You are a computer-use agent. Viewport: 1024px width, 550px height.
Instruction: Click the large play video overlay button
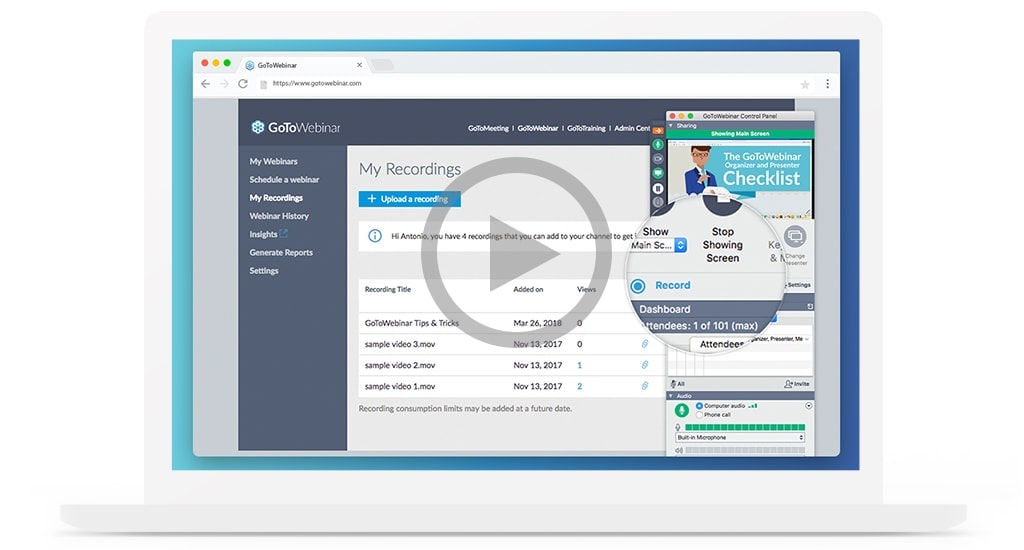(516, 253)
